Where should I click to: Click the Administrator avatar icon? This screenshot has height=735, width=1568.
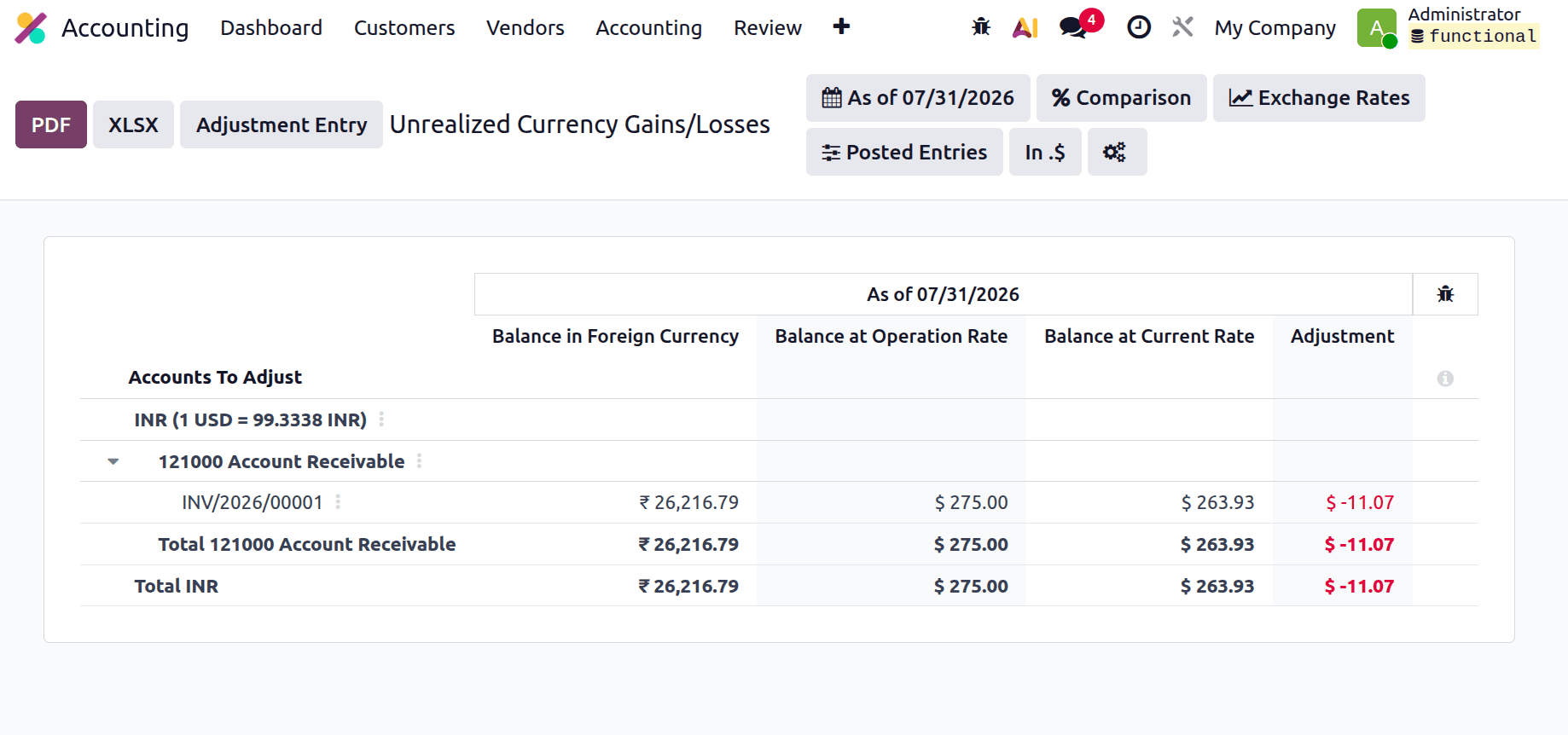click(1377, 28)
